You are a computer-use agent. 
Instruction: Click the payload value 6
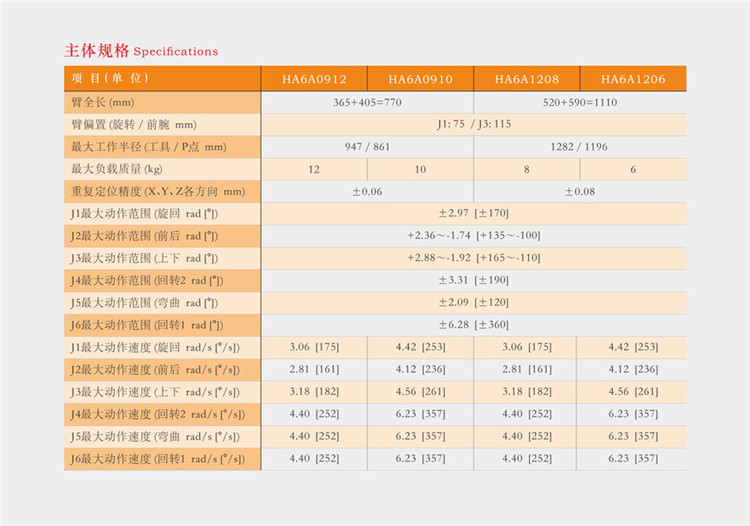(x=633, y=169)
